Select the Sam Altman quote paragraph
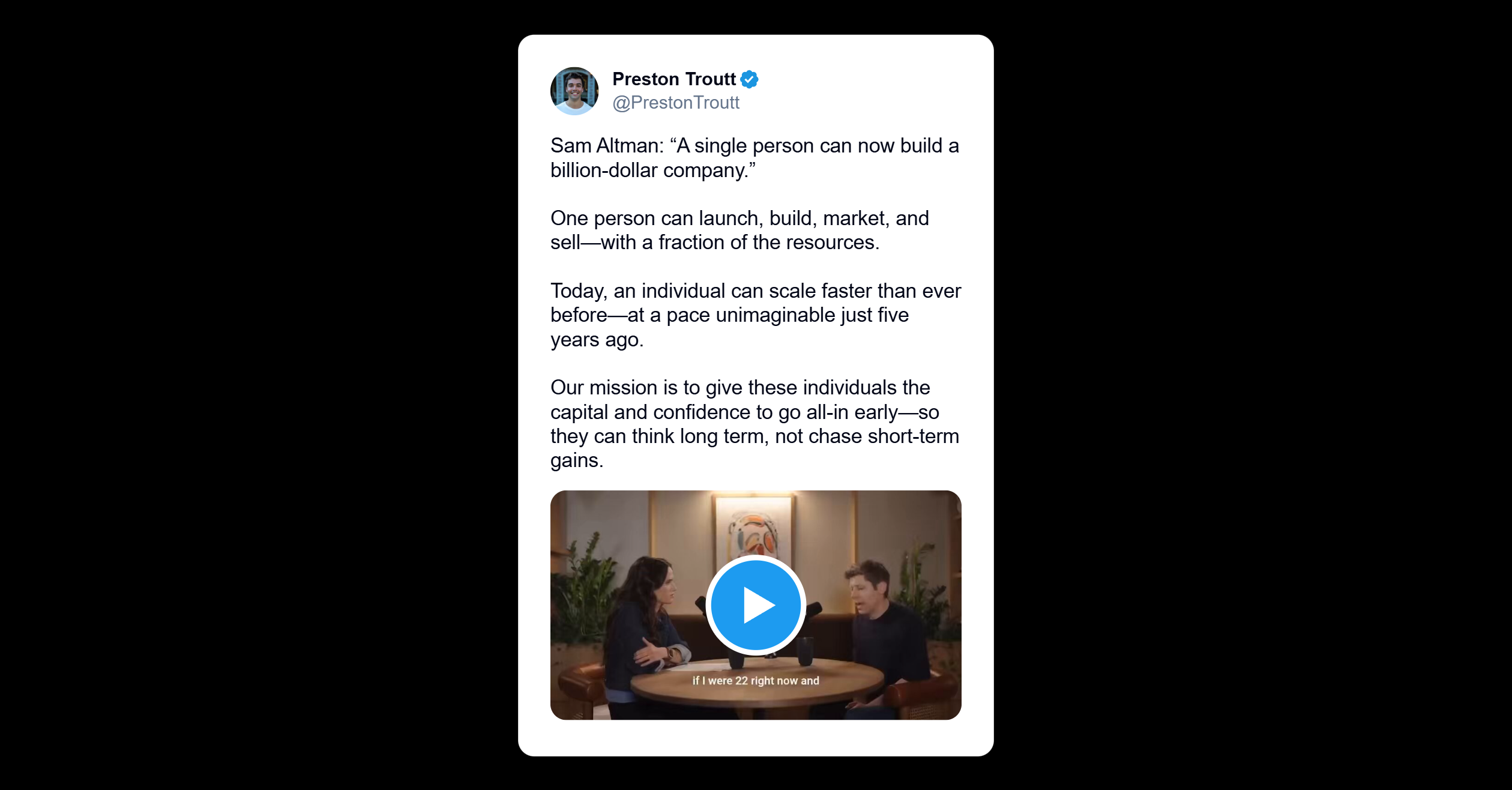This screenshot has height=790, width=1512. tap(754, 158)
